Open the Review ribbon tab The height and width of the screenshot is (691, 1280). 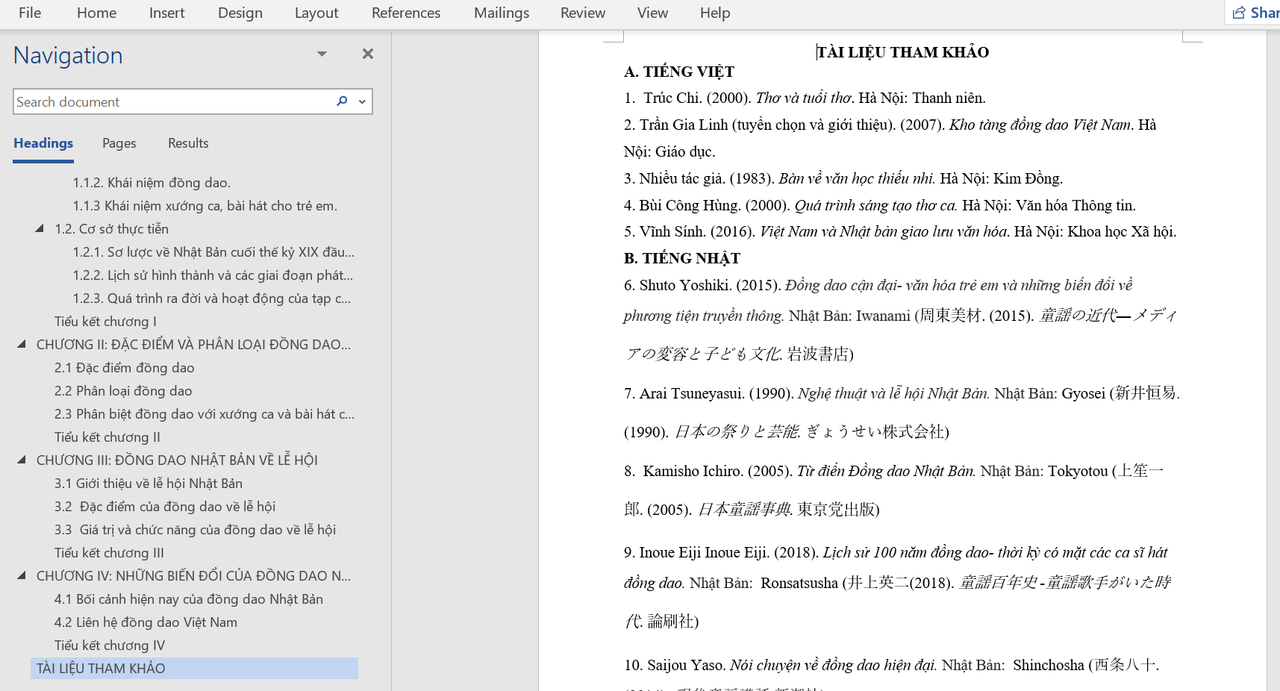pyautogui.click(x=583, y=13)
